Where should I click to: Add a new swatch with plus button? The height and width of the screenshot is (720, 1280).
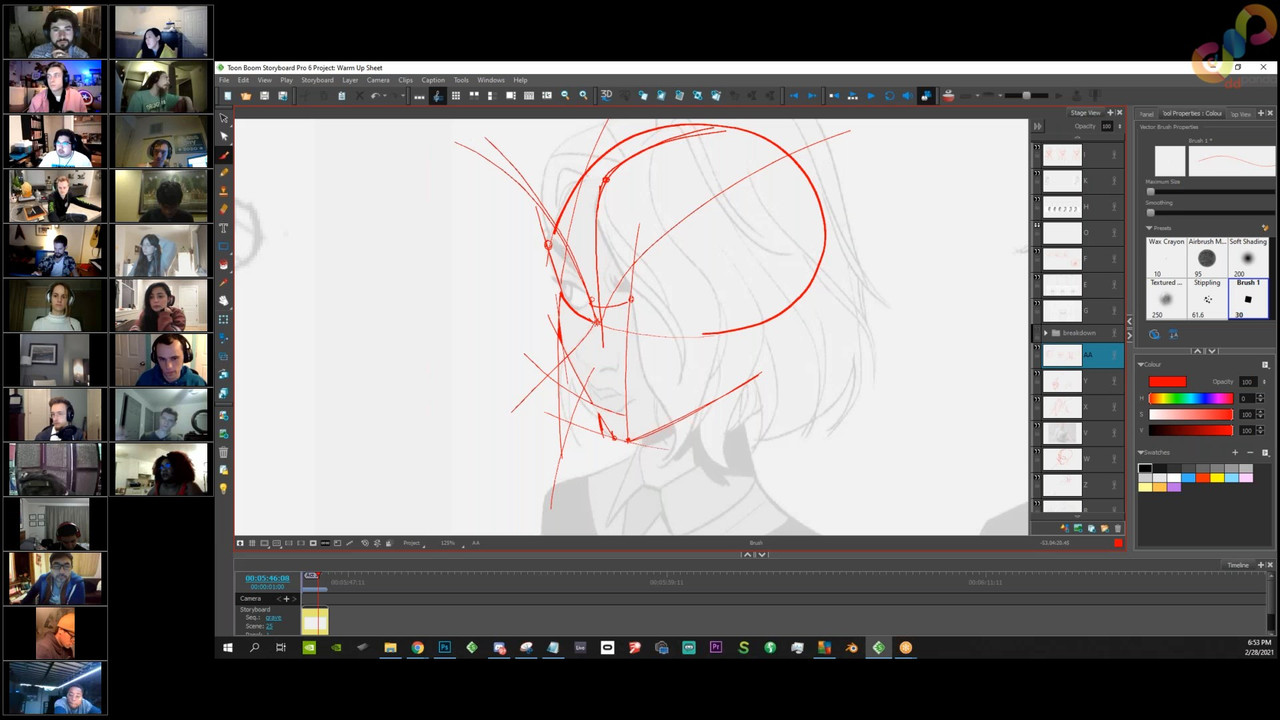(1235, 453)
